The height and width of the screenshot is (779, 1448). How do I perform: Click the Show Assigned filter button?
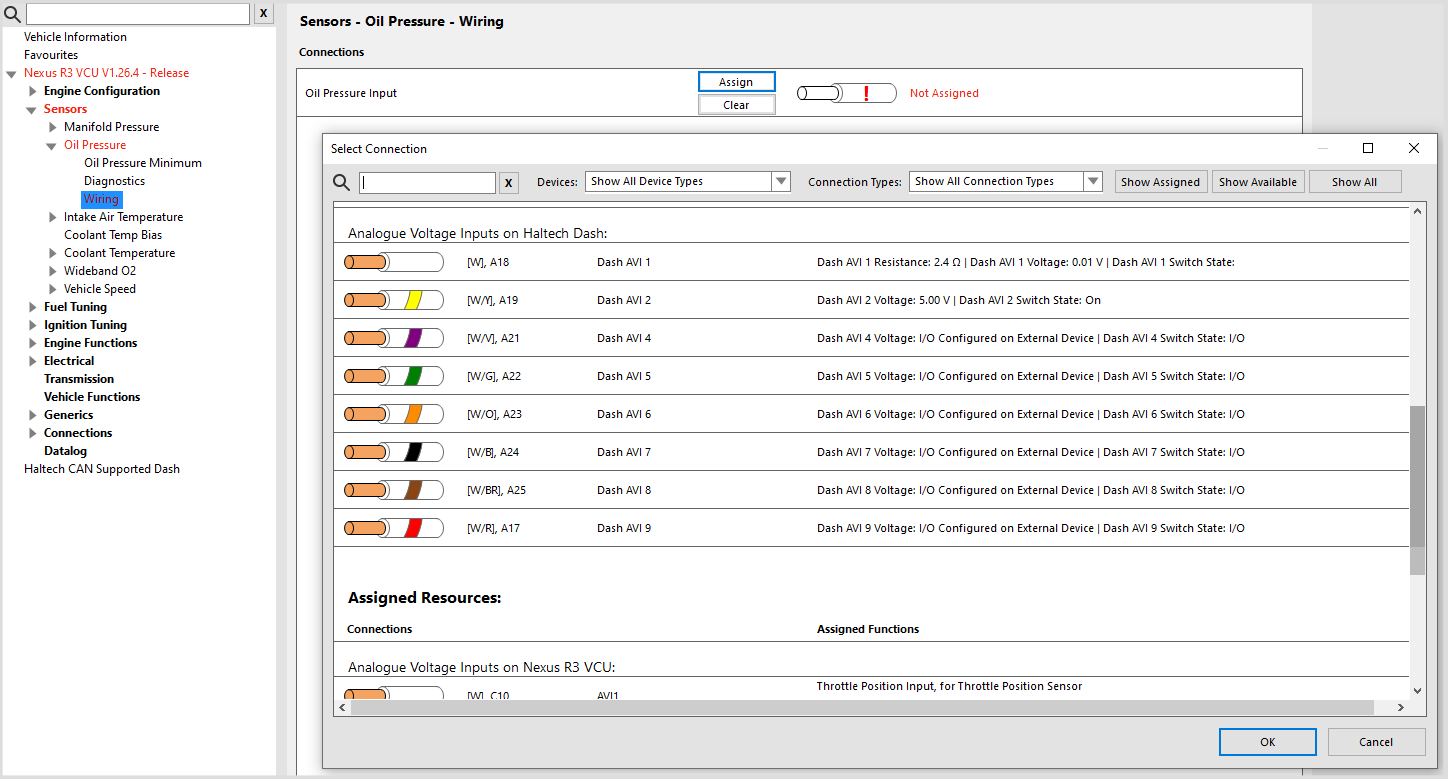pos(1160,182)
